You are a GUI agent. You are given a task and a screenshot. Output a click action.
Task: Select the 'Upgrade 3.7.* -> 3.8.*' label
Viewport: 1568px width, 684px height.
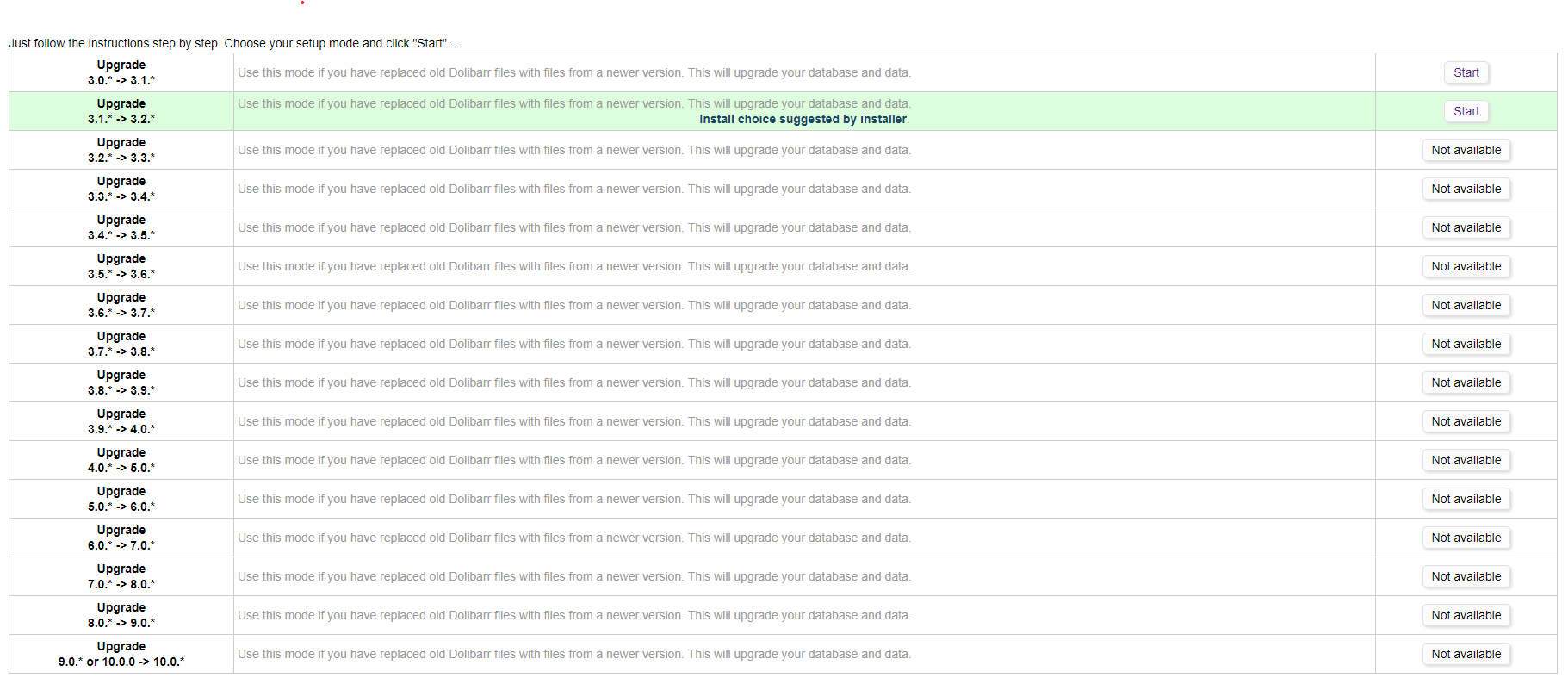pyautogui.click(x=121, y=344)
